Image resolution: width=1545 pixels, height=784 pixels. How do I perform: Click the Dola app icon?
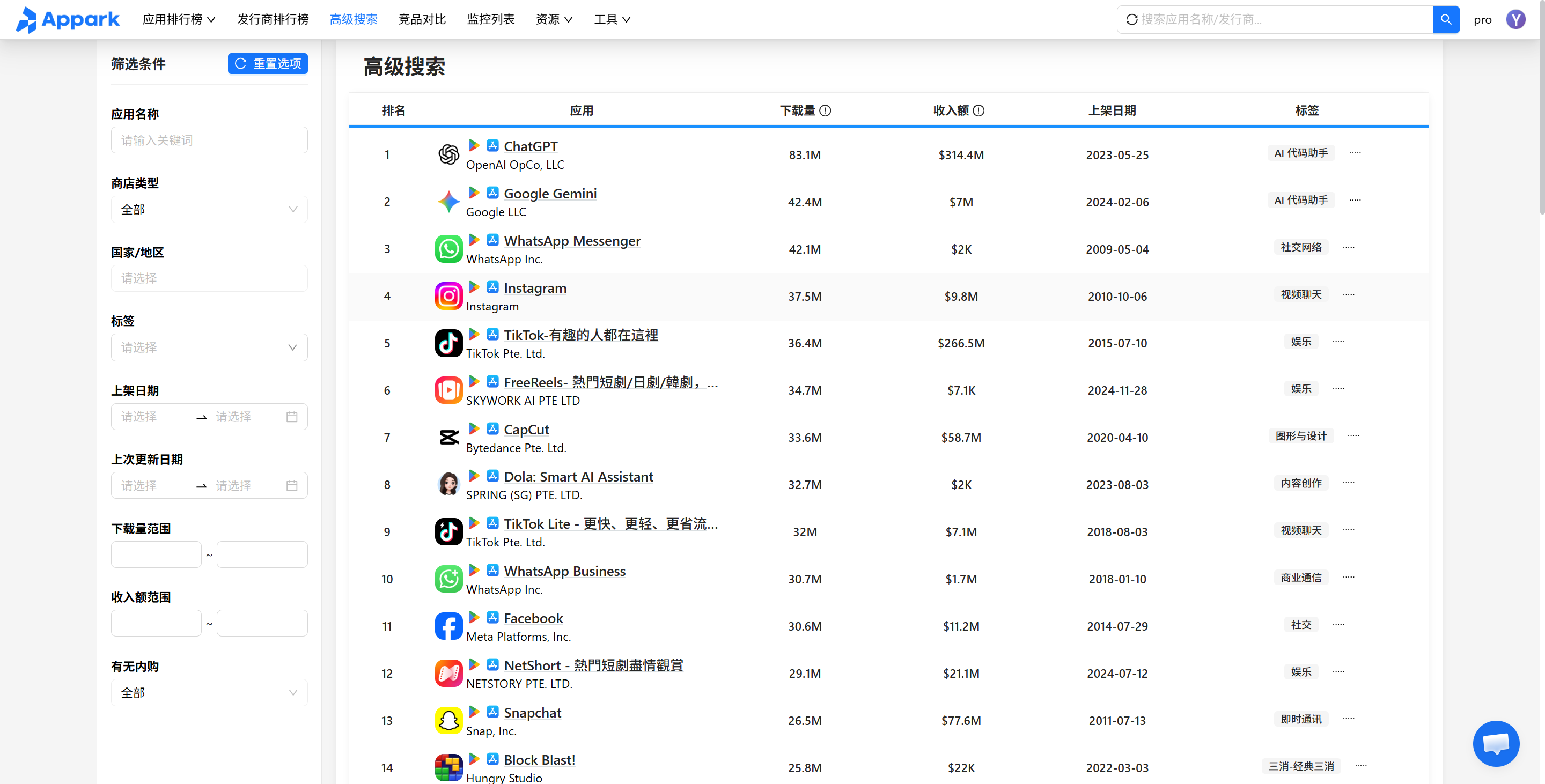(x=448, y=484)
